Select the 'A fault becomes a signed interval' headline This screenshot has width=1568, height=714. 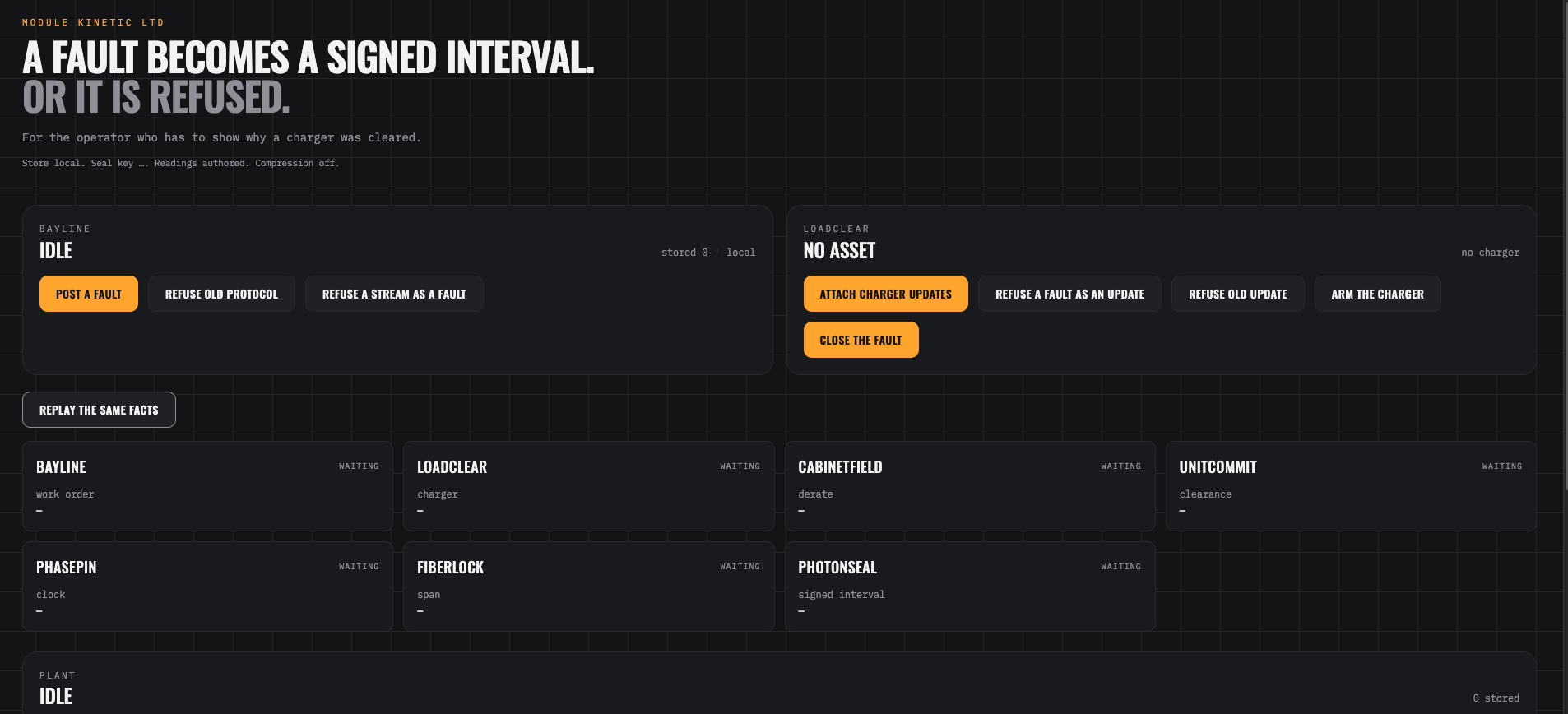(x=308, y=58)
